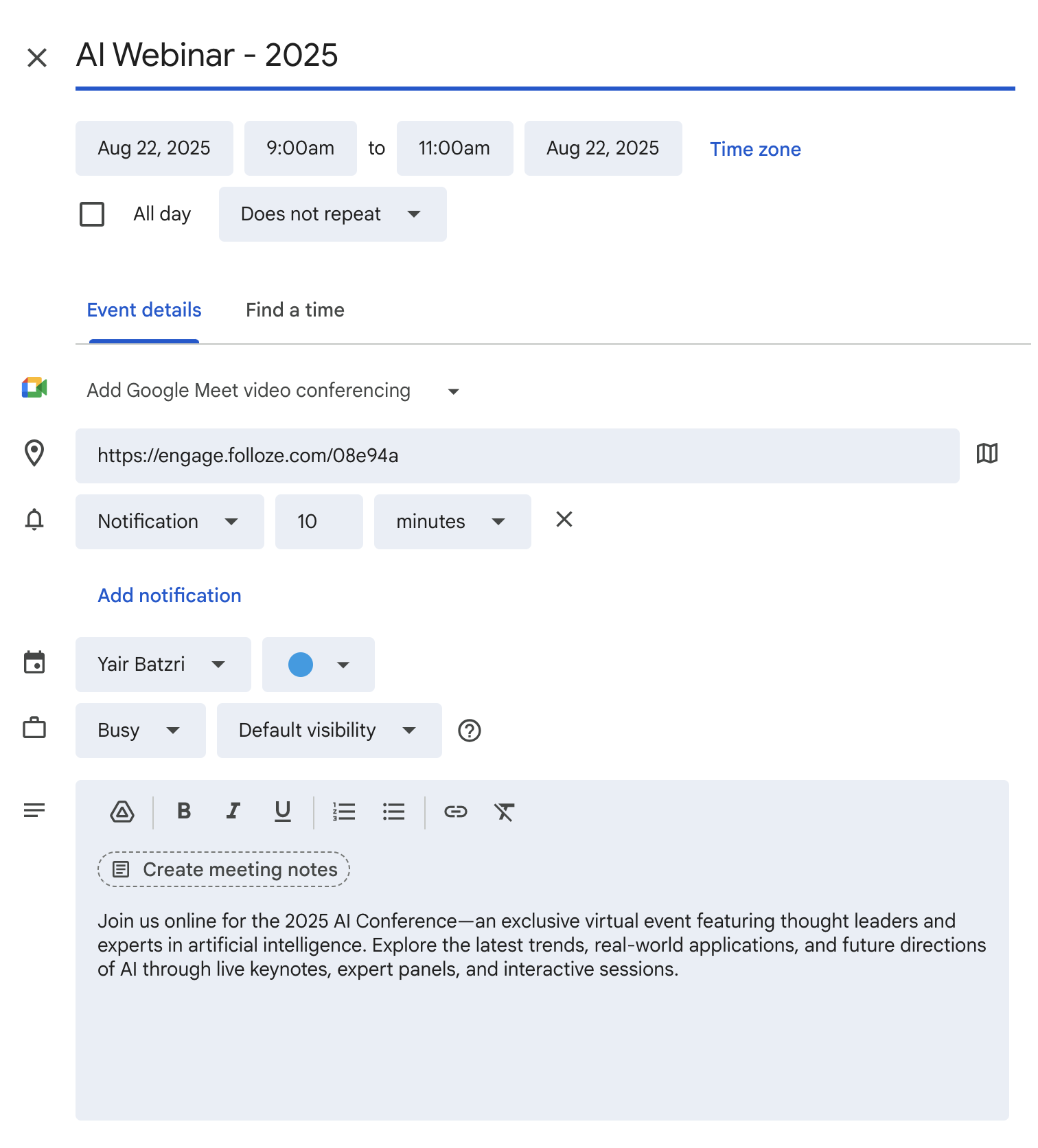This screenshot has width=1038, height=1148.
Task: Open the blue event color picker
Action: [x=318, y=665]
